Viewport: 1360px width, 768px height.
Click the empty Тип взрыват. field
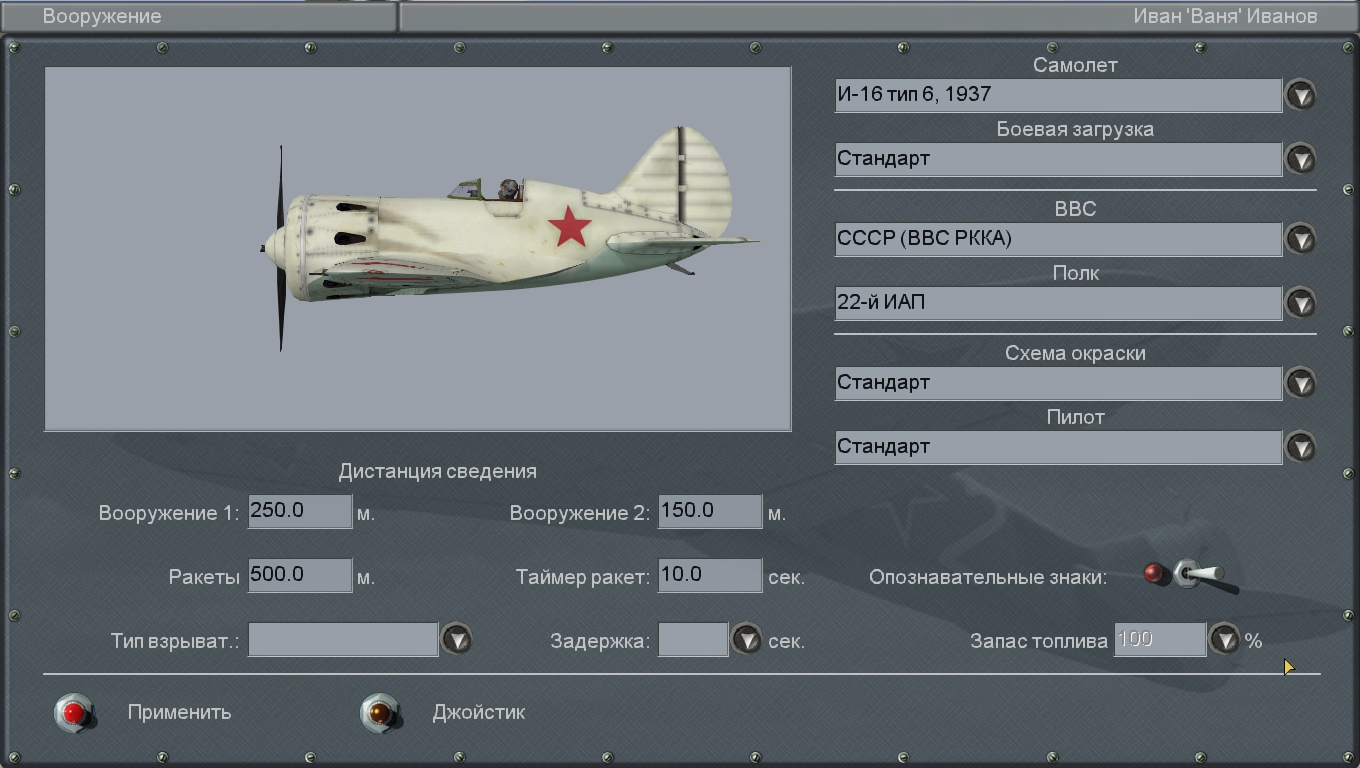coord(343,639)
